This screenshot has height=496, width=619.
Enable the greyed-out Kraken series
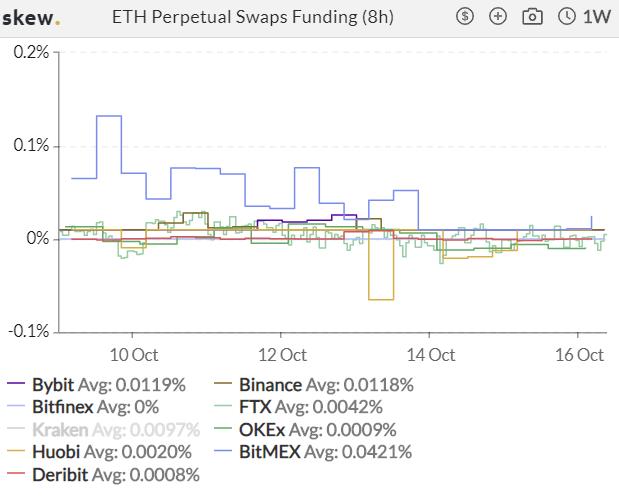103,430
